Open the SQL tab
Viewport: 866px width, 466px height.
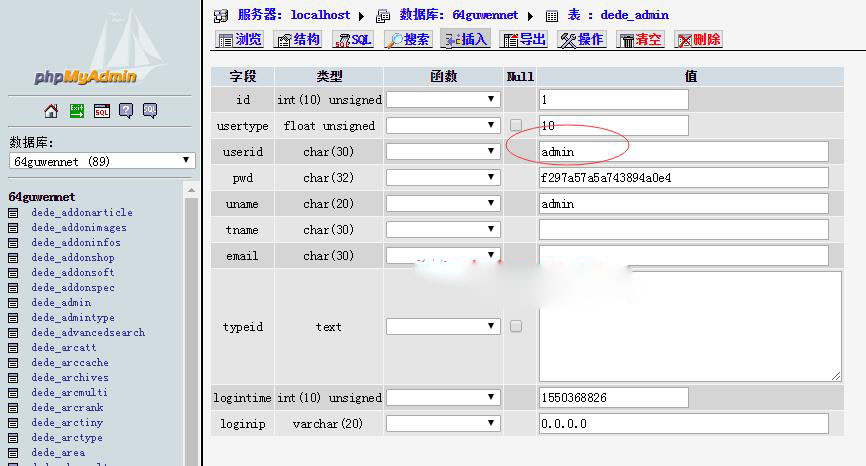tap(353, 40)
